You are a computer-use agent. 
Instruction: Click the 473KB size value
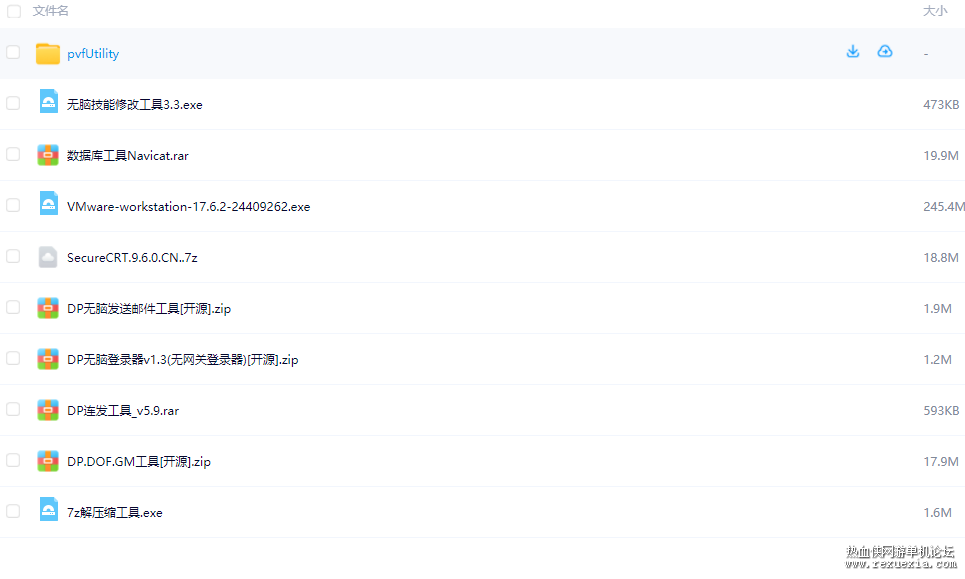(941, 105)
